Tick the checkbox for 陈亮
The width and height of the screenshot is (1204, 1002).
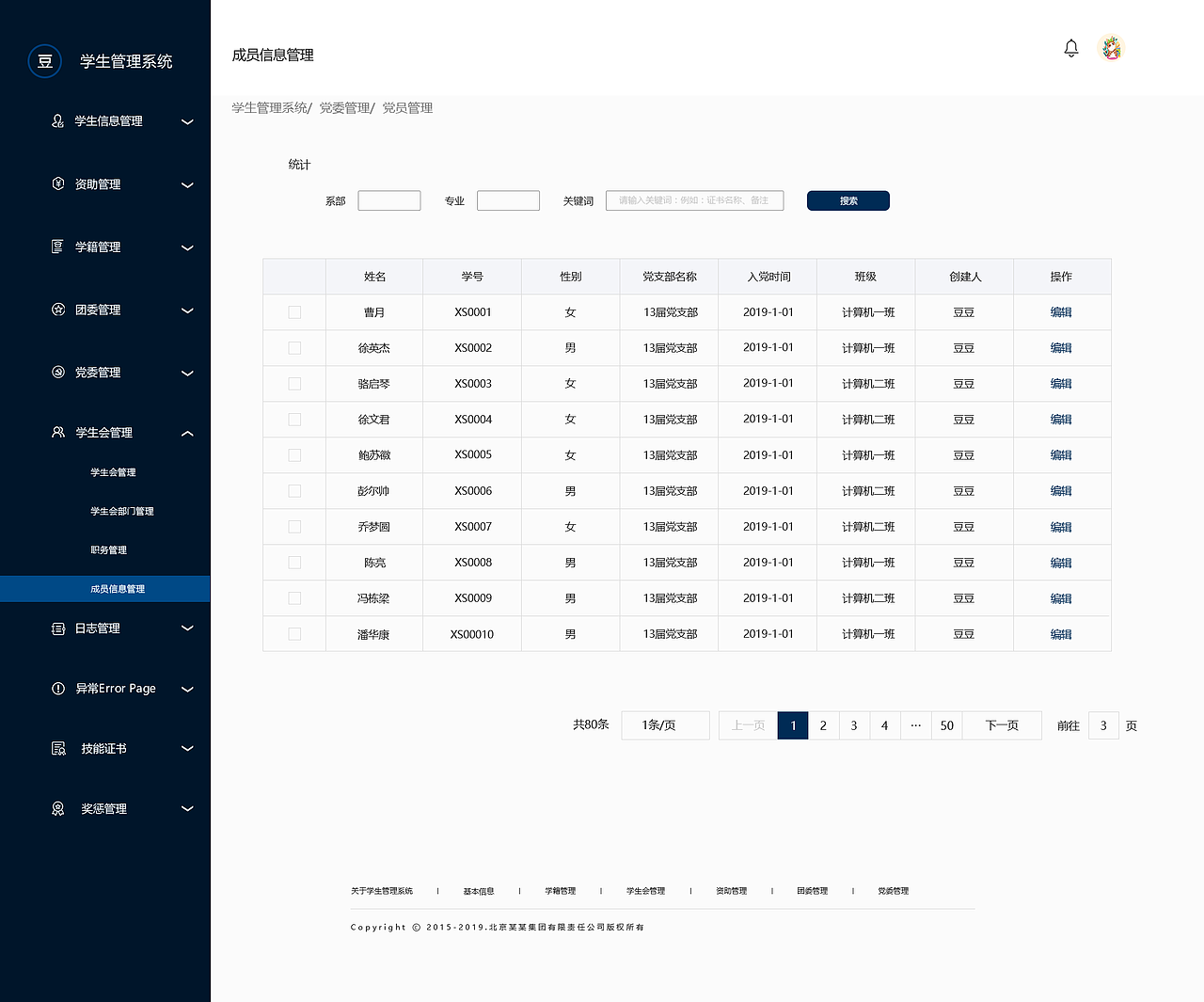click(x=294, y=563)
